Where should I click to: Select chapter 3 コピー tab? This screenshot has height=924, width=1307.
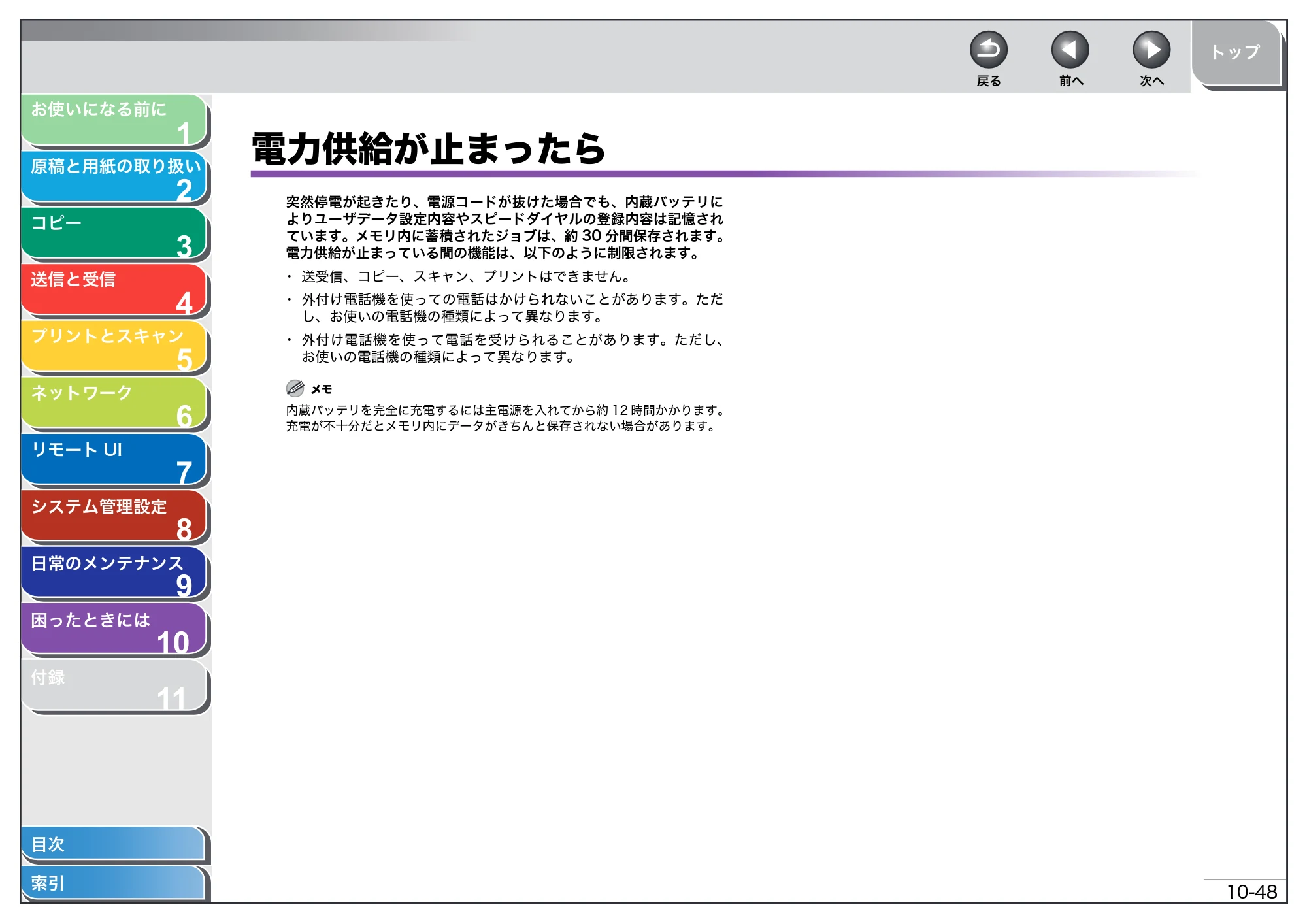tap(114, 234)
